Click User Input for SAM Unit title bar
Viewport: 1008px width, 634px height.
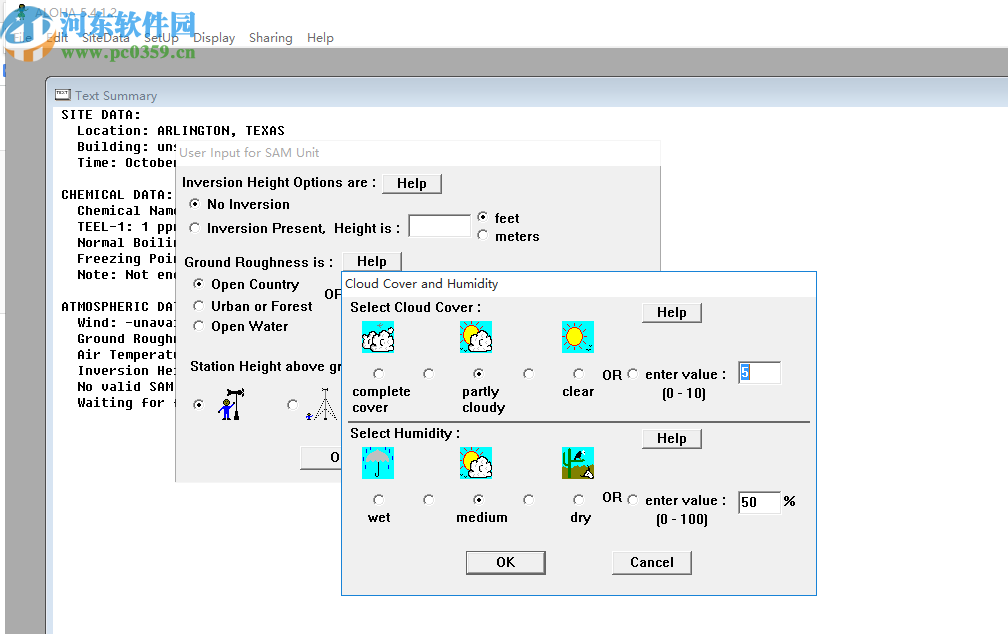[418, 153]
